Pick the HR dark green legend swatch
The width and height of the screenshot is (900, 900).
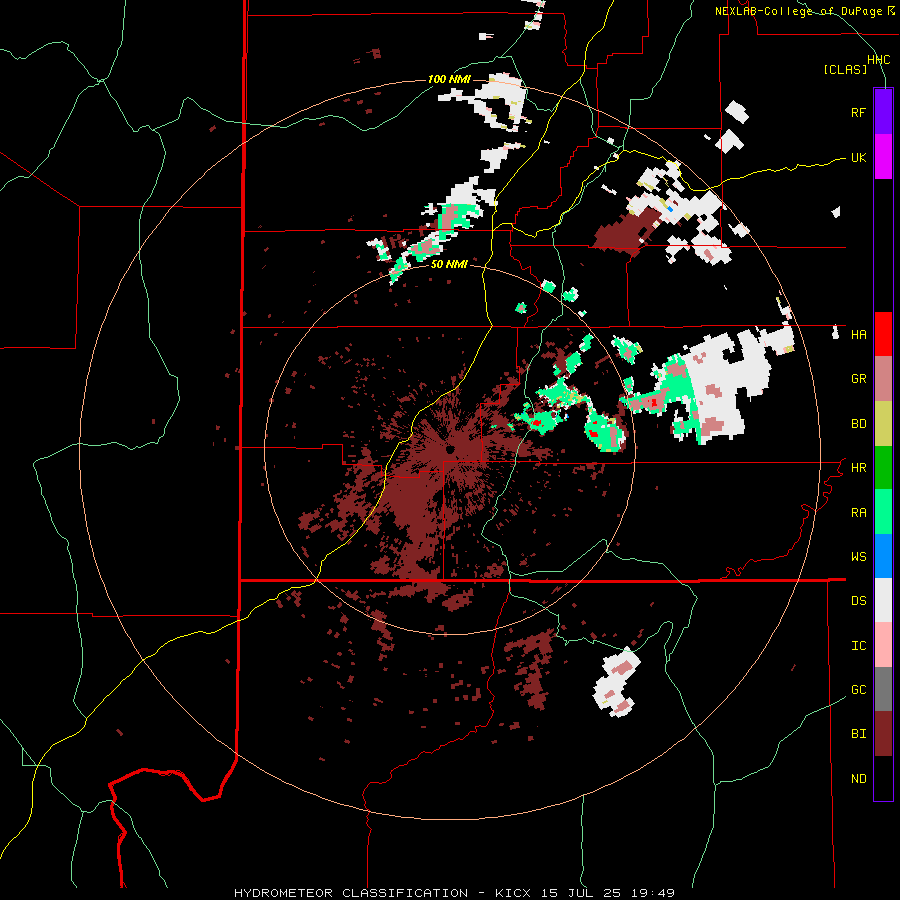pos(883,467)
